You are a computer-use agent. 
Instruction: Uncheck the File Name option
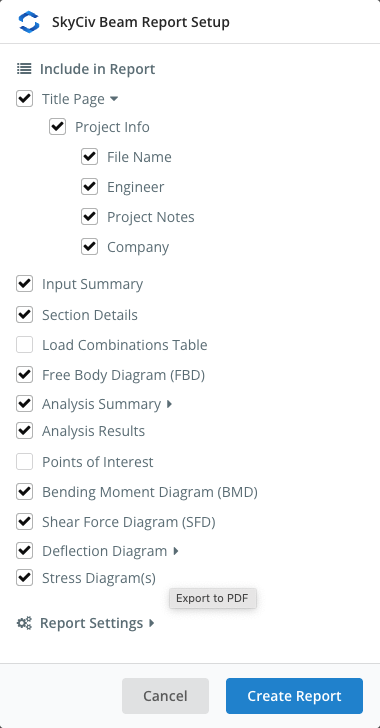coord(89,156)
